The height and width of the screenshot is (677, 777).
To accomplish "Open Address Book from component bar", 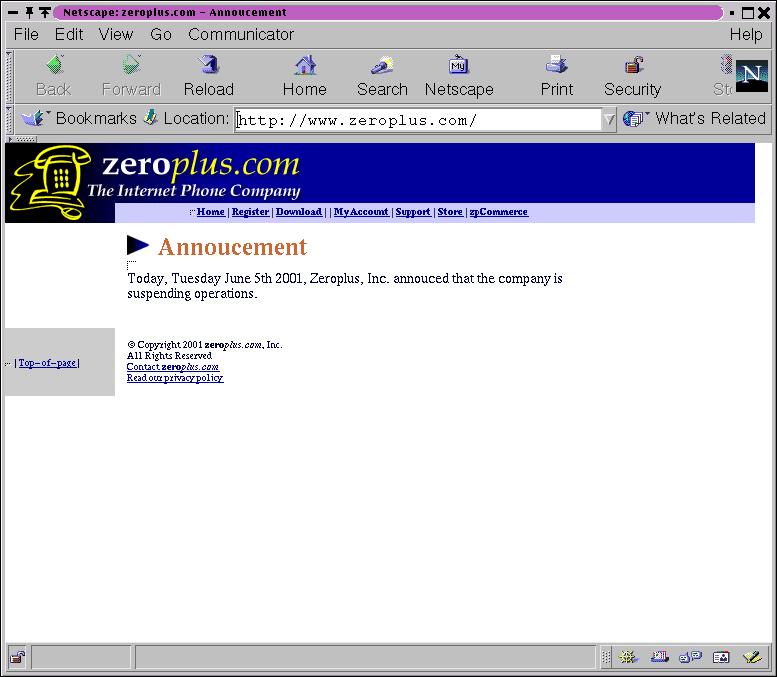I will pyautogui.click(x=721, y=657).
